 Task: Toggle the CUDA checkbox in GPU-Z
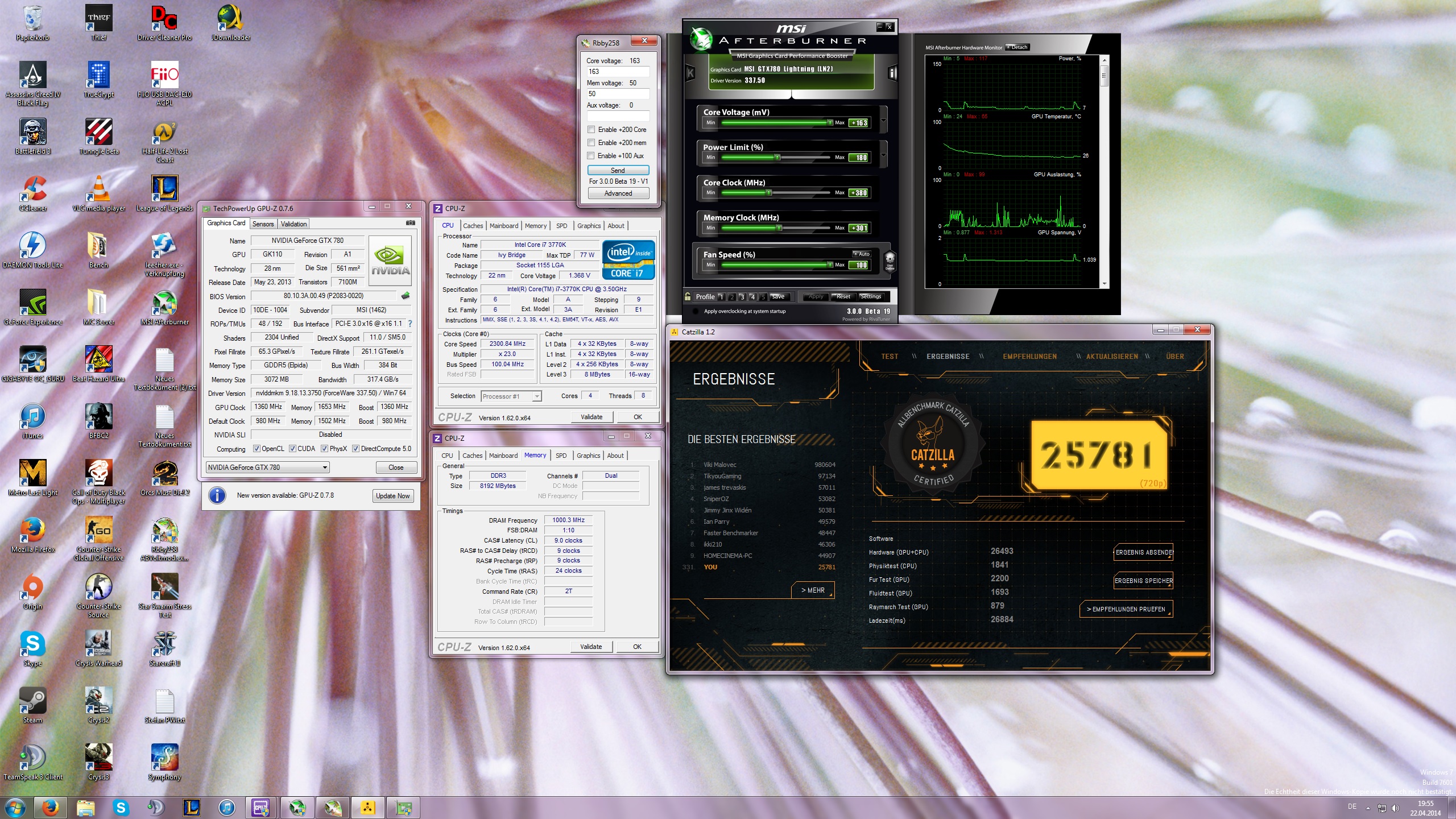[292, 449]
